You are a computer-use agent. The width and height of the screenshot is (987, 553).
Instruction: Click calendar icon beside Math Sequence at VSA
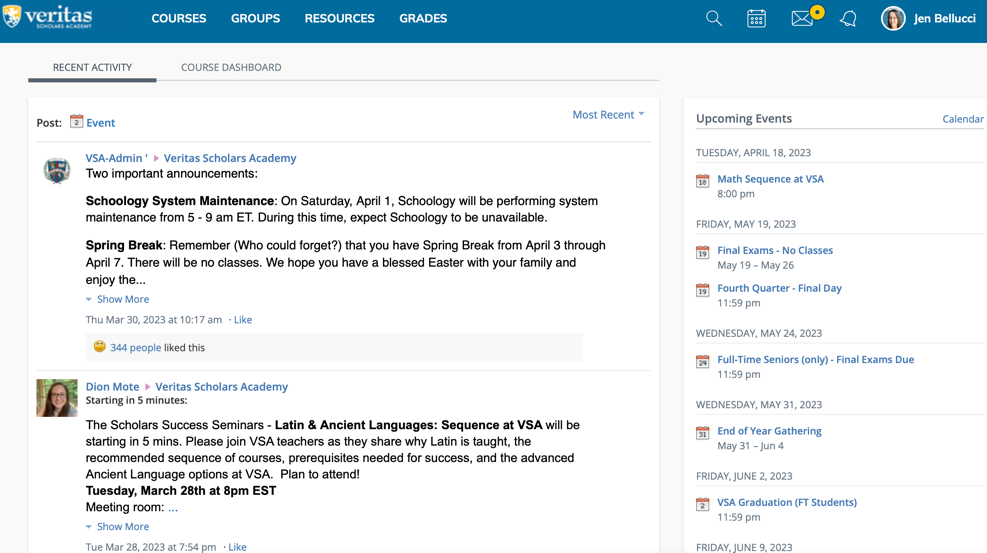702,181
